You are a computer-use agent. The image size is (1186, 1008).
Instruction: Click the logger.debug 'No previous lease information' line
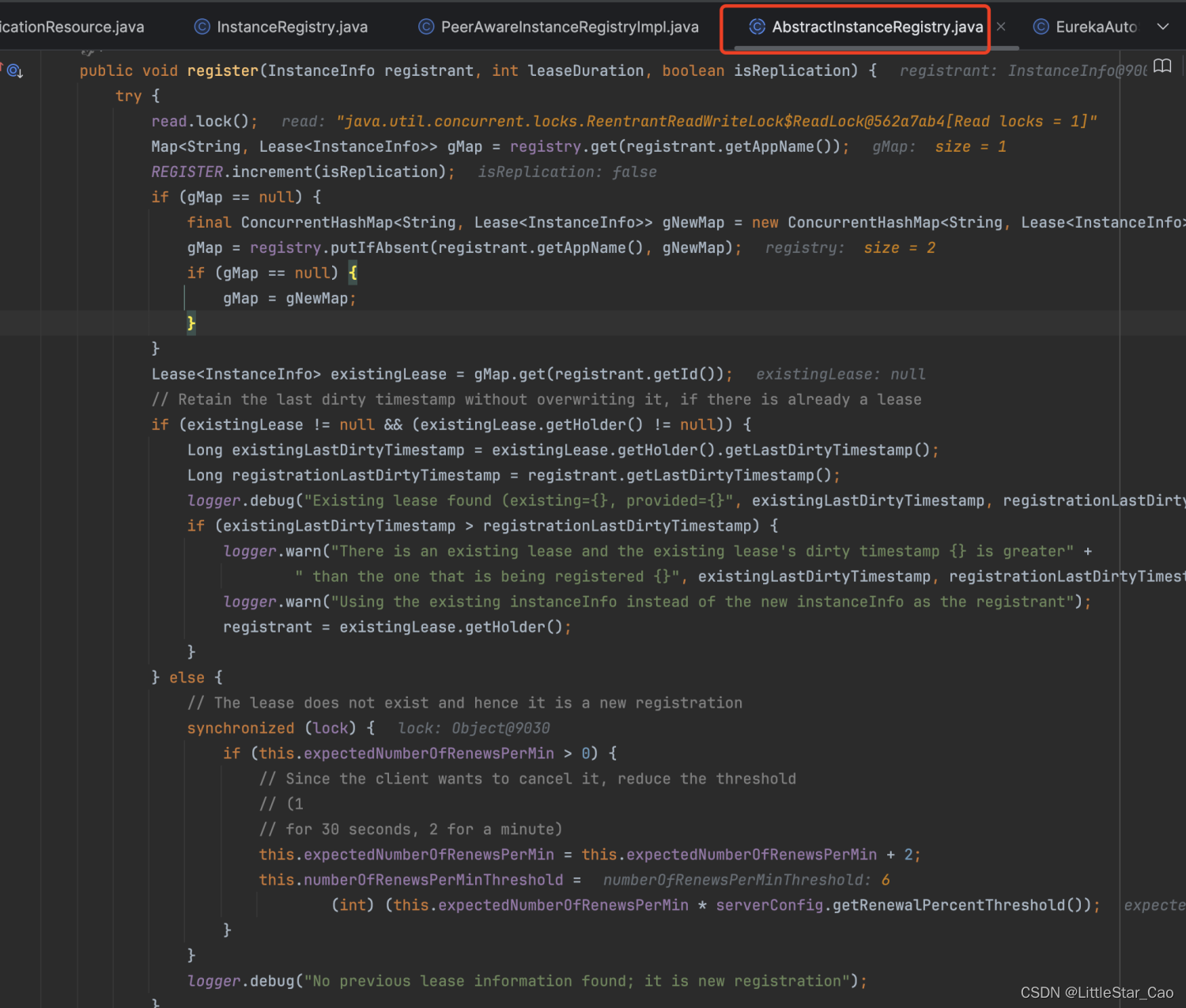click(527, 982)
